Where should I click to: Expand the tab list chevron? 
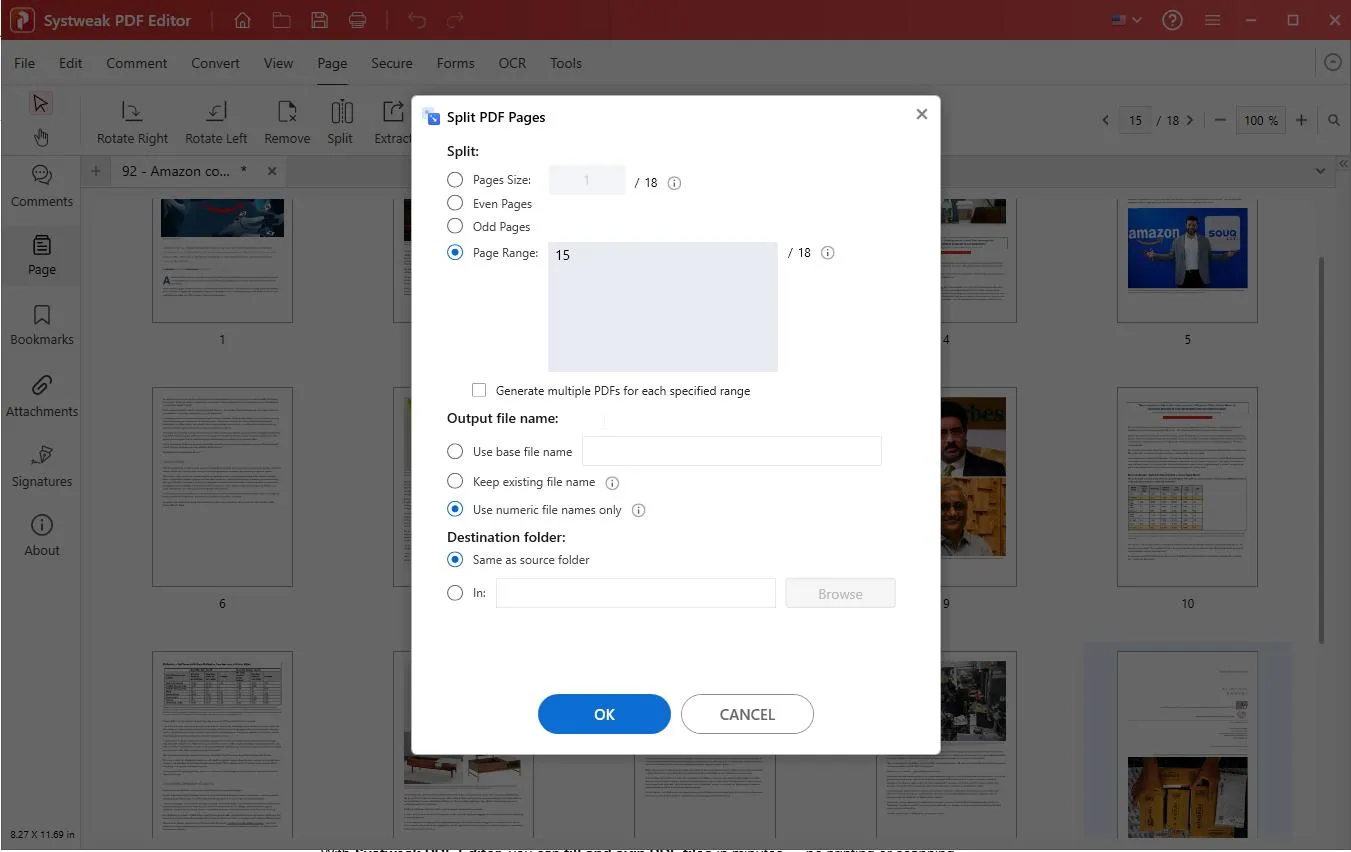pos(1320,171)
